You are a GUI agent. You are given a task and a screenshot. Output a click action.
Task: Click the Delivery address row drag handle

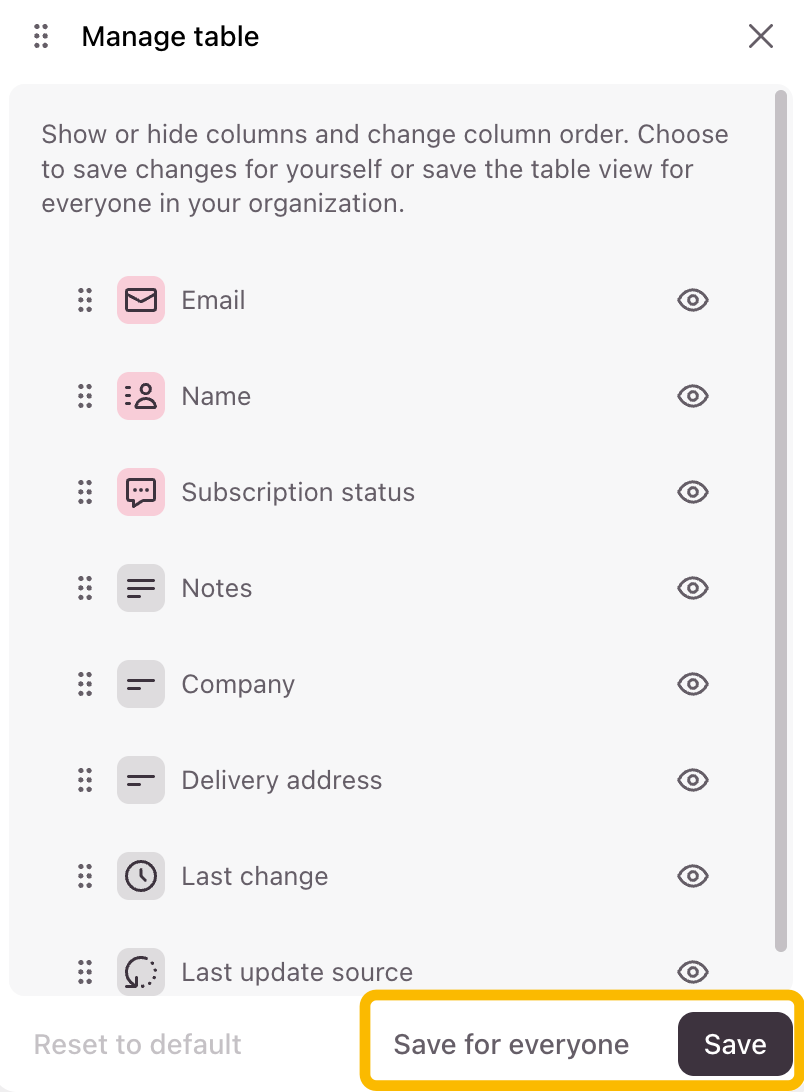point(85,780)
